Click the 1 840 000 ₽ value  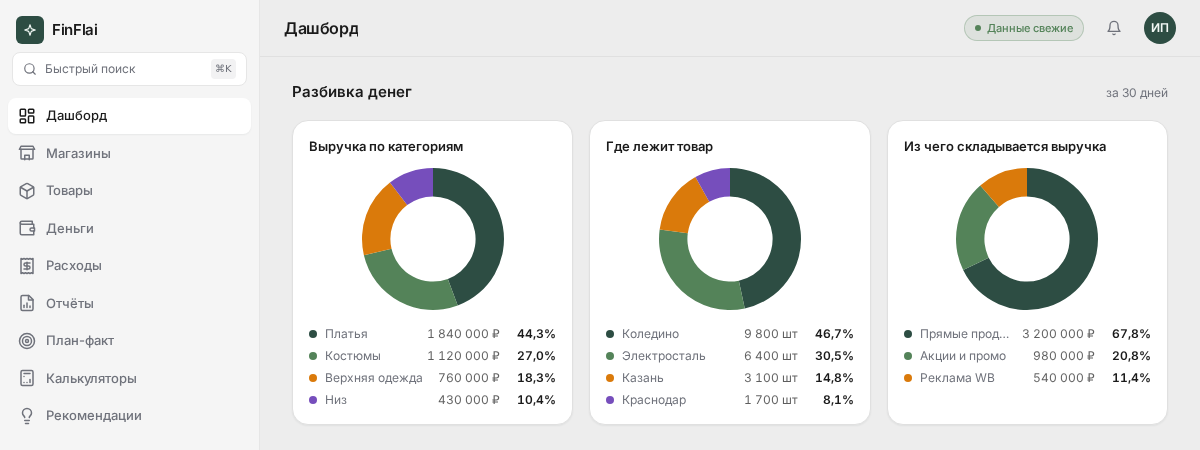(x=463, y=334)
